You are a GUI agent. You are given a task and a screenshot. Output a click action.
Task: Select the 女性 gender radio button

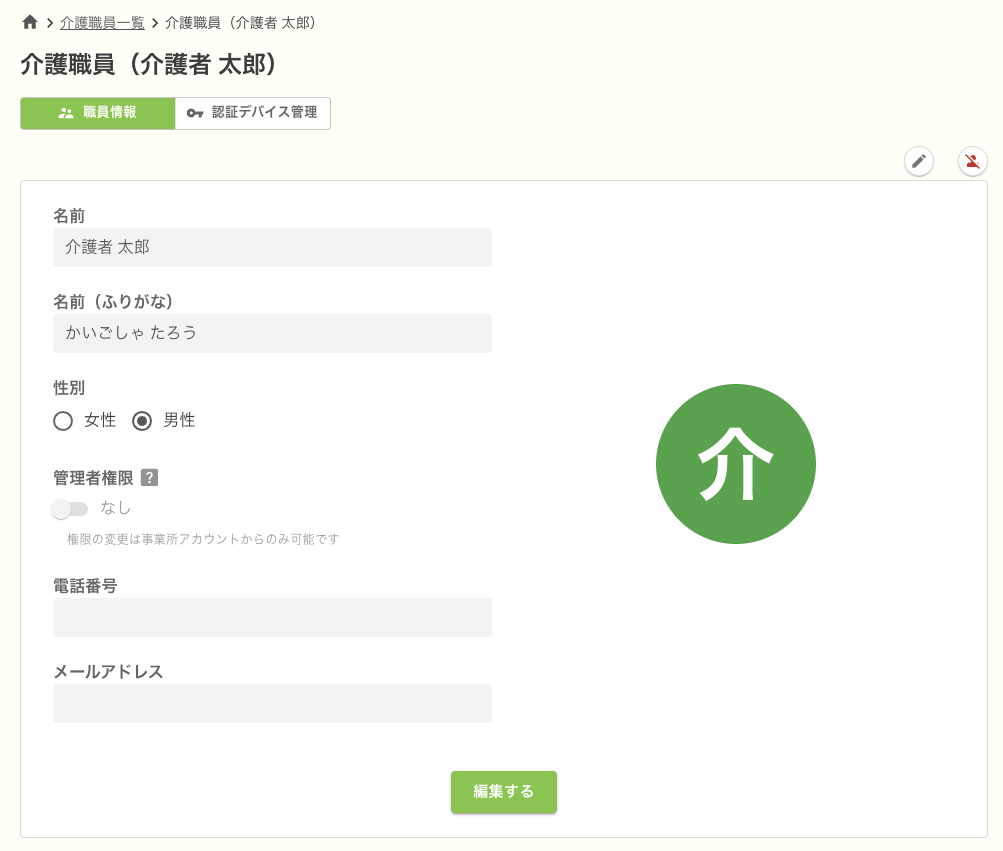click(x=63, y=421)
